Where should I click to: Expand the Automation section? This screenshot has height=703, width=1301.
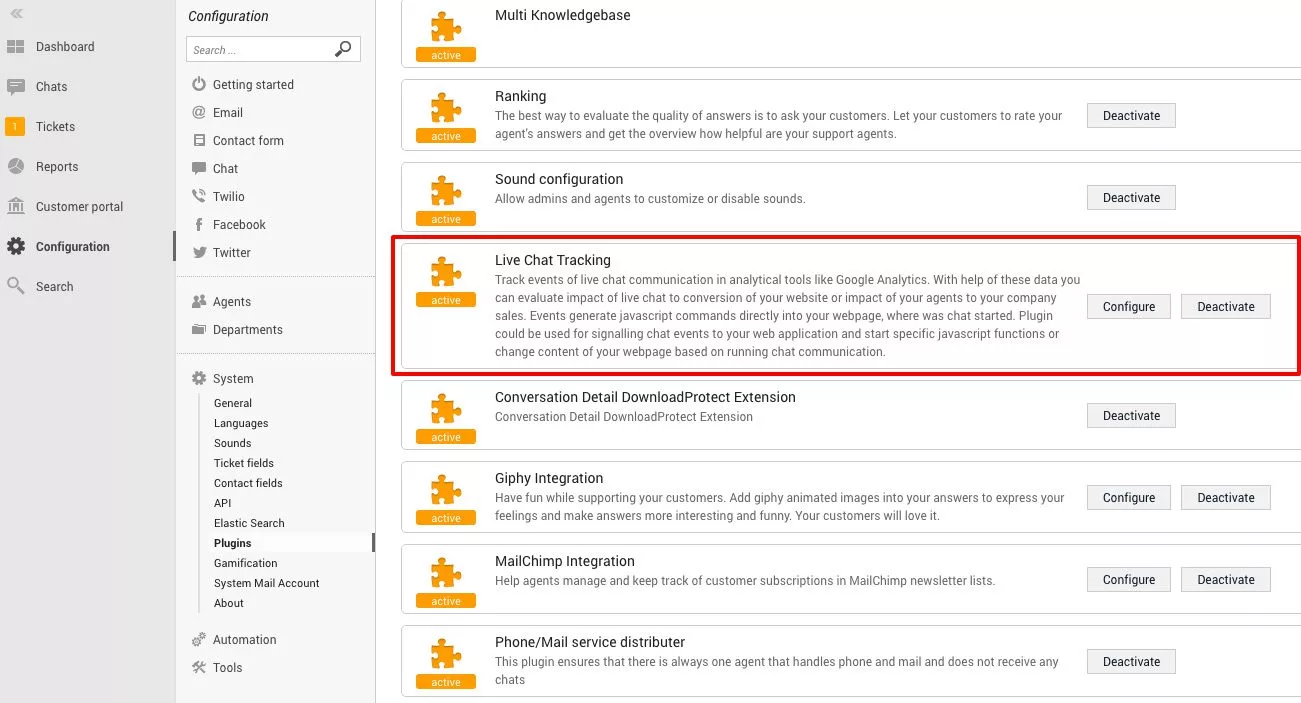[x=243, y=639]
